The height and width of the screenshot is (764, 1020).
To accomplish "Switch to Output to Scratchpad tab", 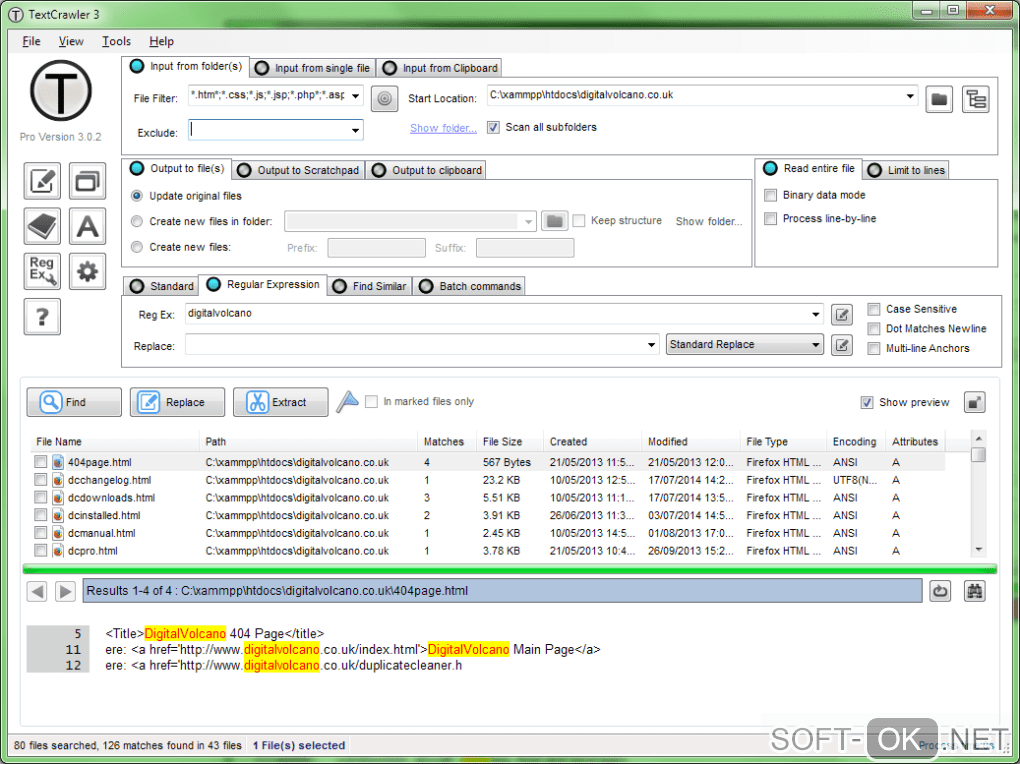I will (299, 170).
